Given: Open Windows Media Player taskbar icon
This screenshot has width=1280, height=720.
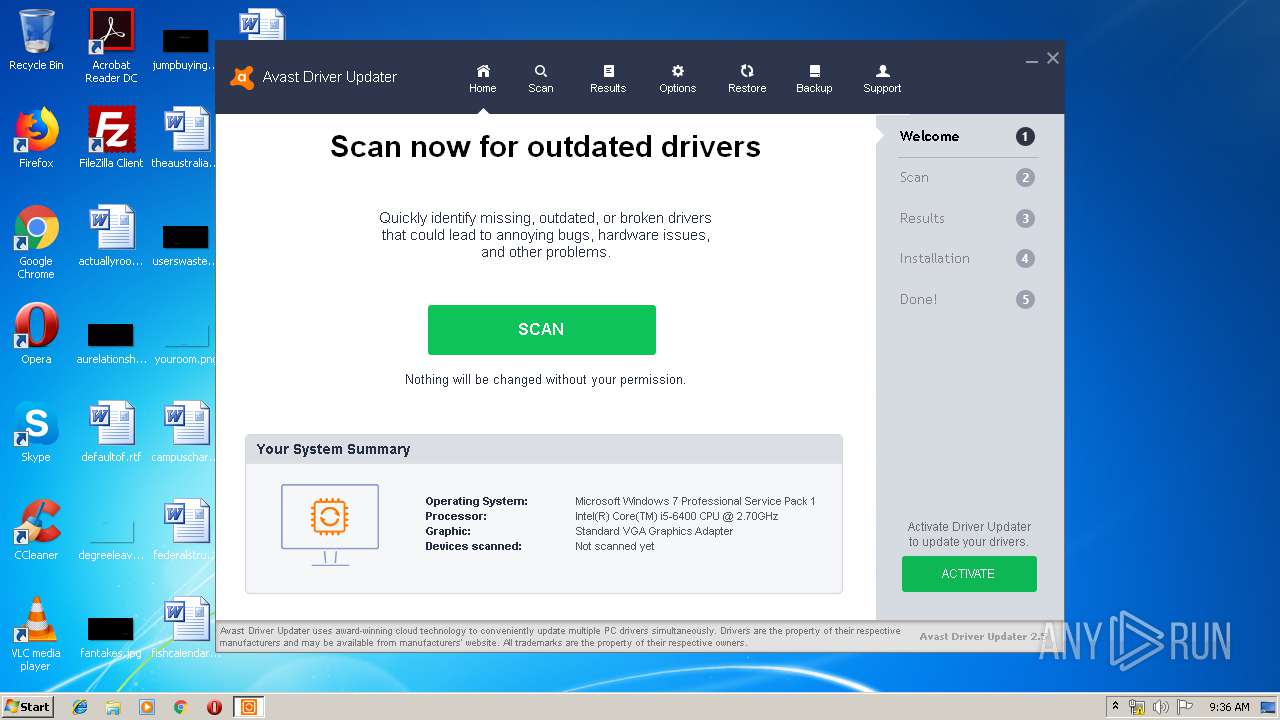Looking at the screenshot, I should click(x=147, y=707).
